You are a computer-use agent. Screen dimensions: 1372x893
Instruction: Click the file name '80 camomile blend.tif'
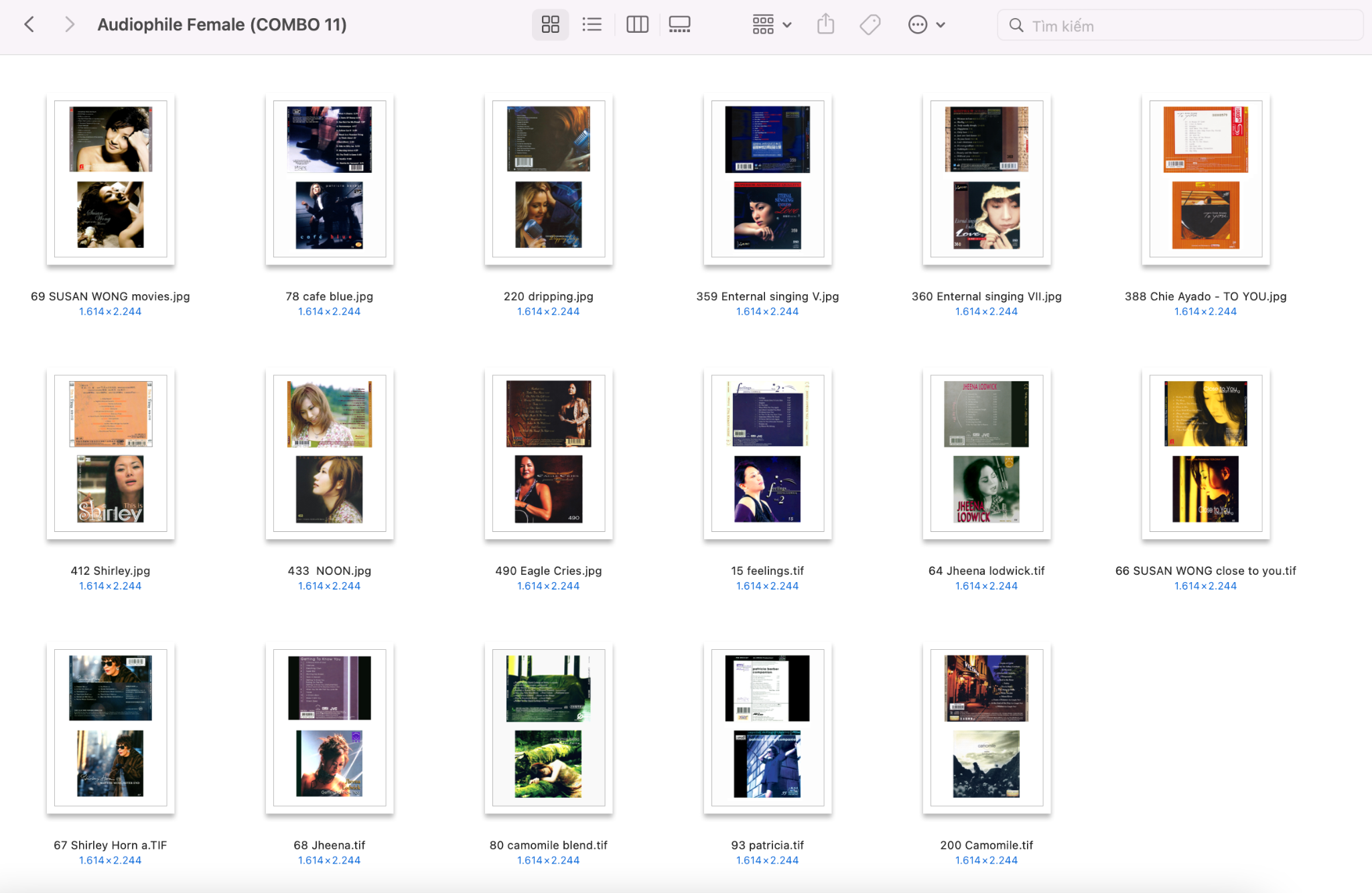[549, 845]
